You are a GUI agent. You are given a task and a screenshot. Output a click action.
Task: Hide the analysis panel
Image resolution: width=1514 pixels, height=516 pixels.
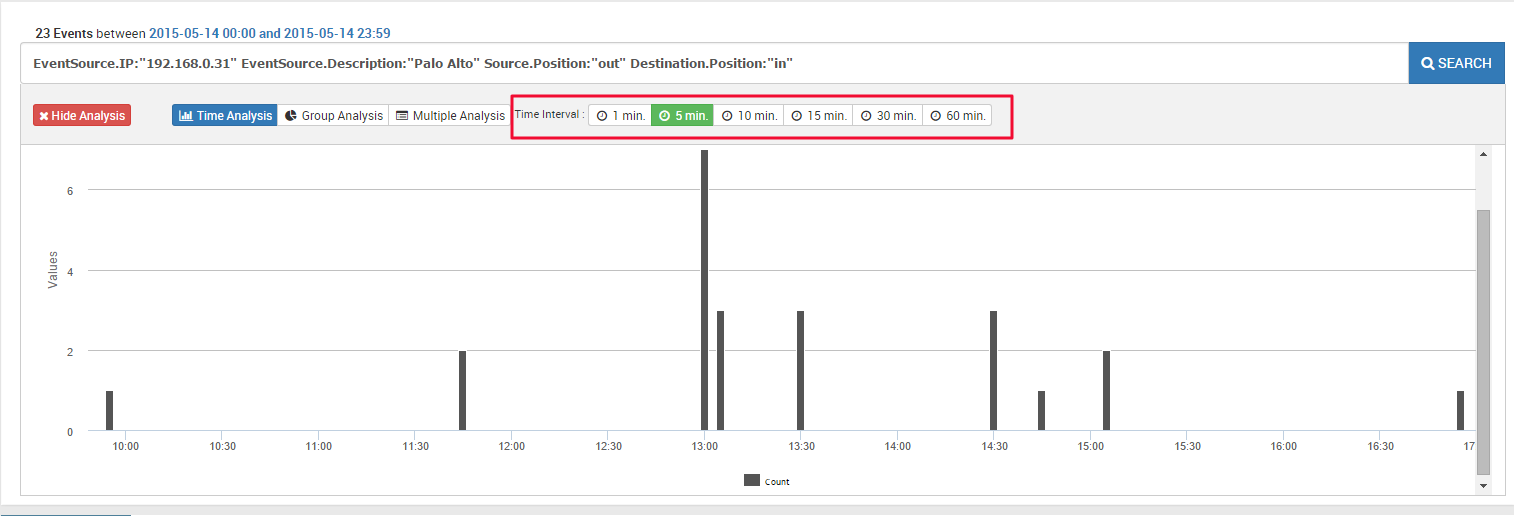[82, 116]
